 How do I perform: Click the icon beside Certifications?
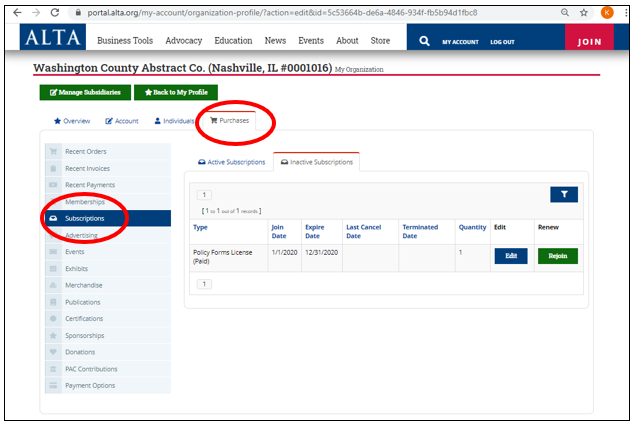[x=53, y=319]
